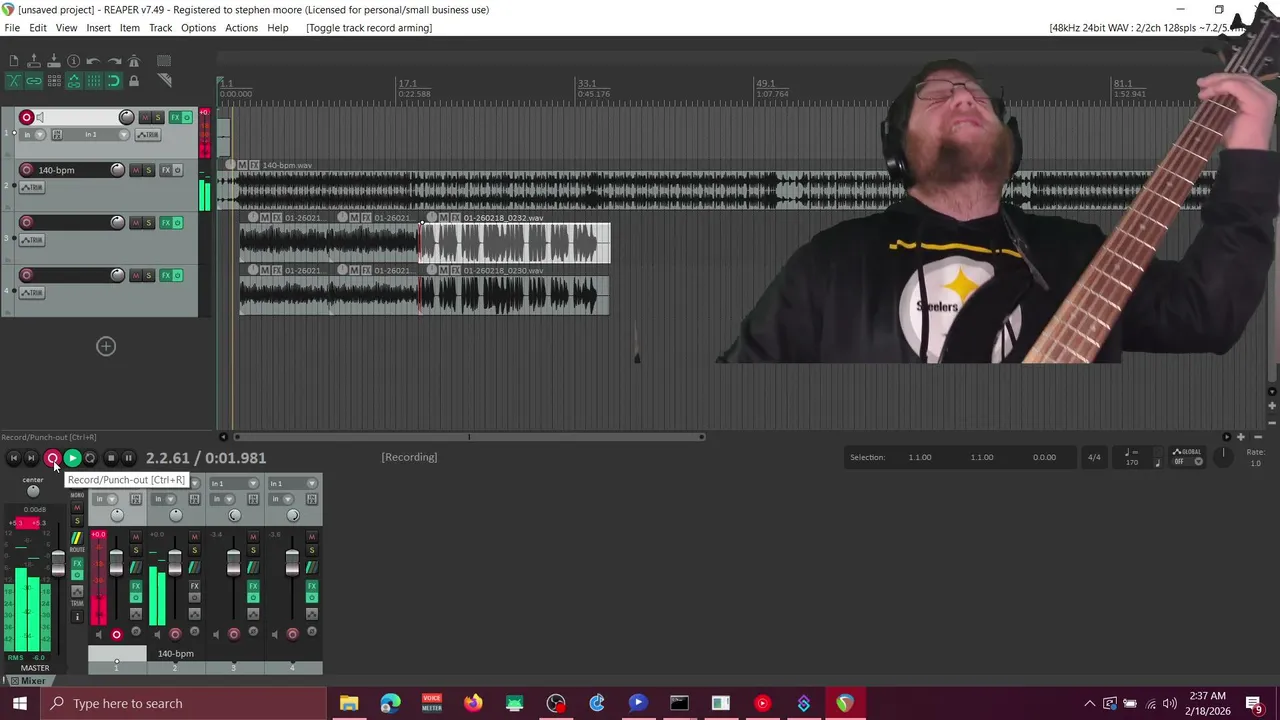Open the Track menu
Image resolution: width=1280 pixels, height=720 pixels.
point(160,28)
